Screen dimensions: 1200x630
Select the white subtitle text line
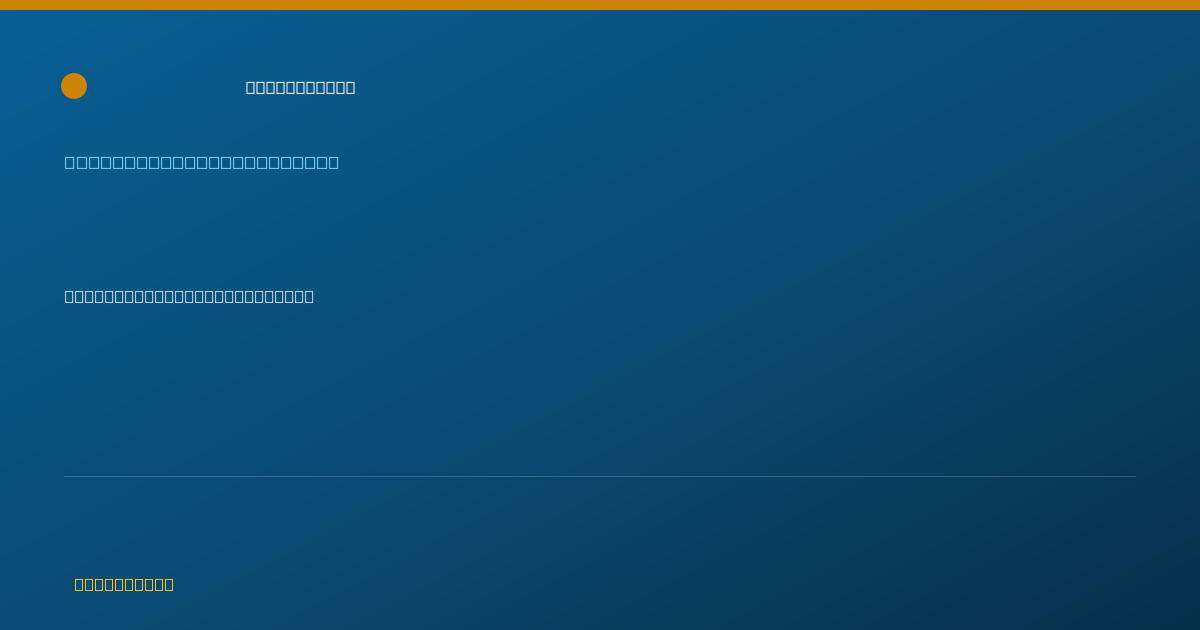click(x=189, y=296)
